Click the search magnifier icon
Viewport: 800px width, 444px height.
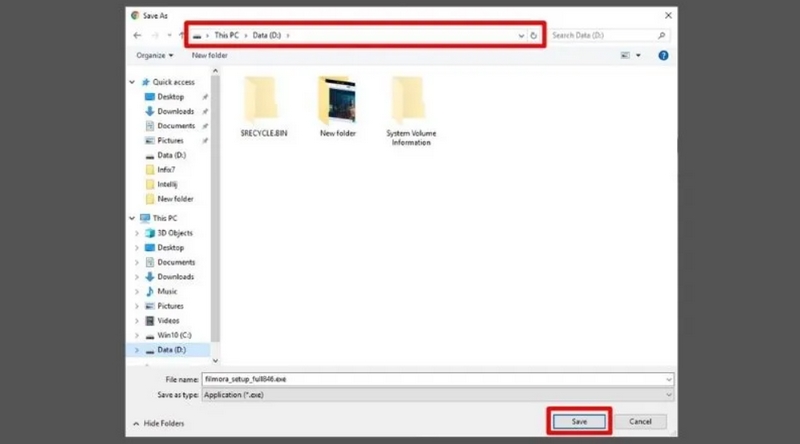(661, 35)
